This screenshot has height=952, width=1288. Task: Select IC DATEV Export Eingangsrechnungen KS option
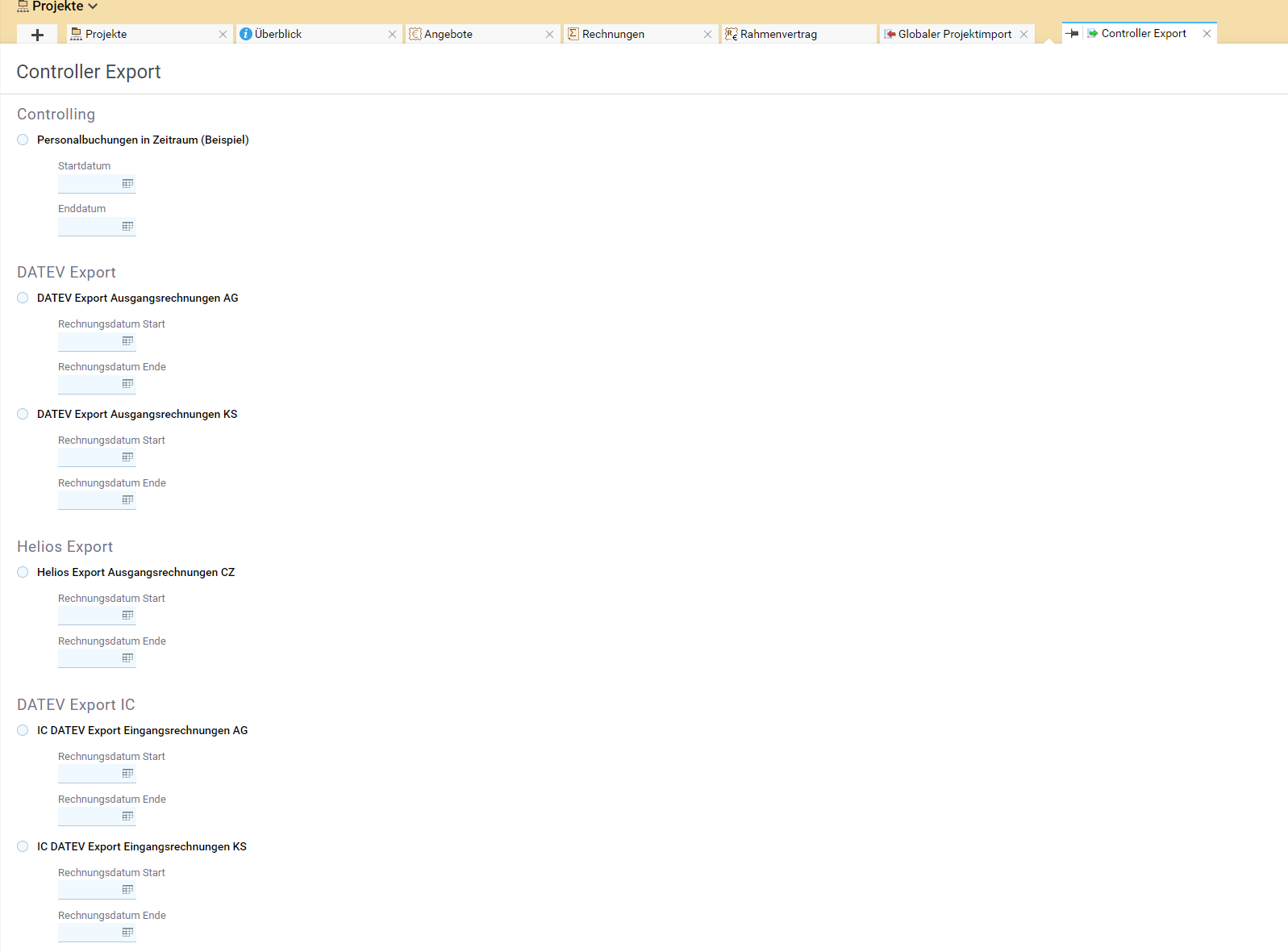click(x=23, y=846)
